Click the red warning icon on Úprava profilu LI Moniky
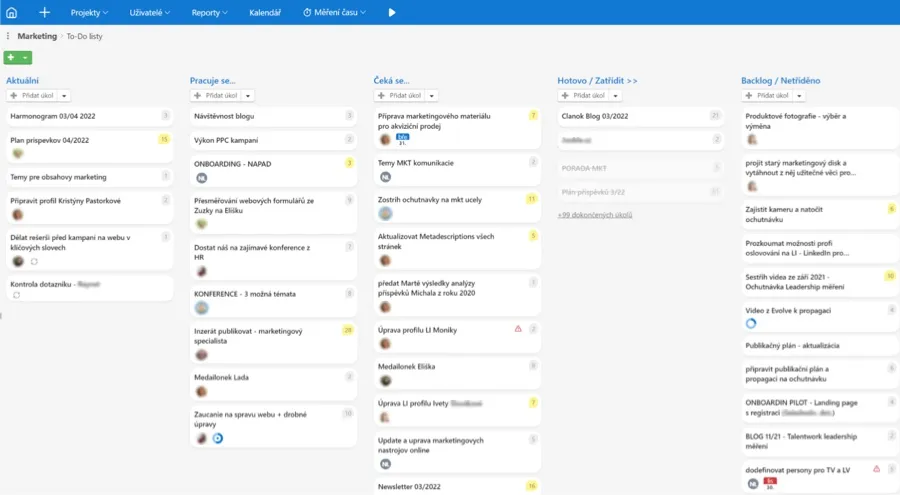Viewport: 900px width, 495px height. click(518, 329)
